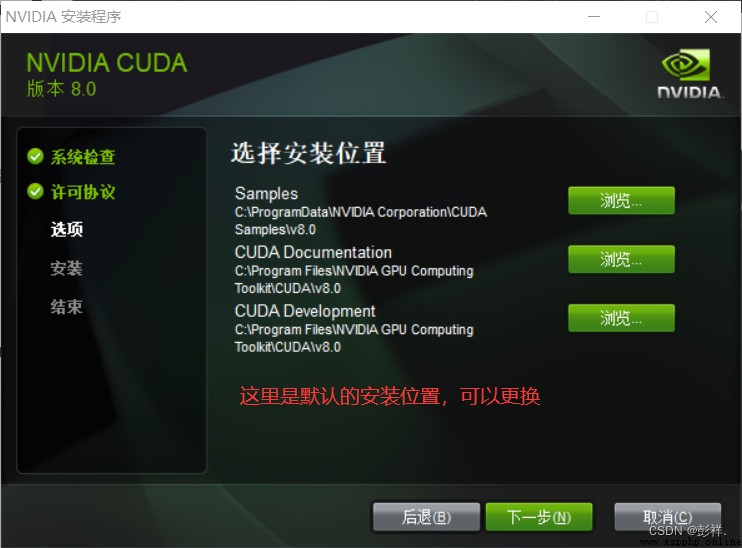Click the CUDA Development path text
Viewport: 742px width, 548px height.
[354, 338]
